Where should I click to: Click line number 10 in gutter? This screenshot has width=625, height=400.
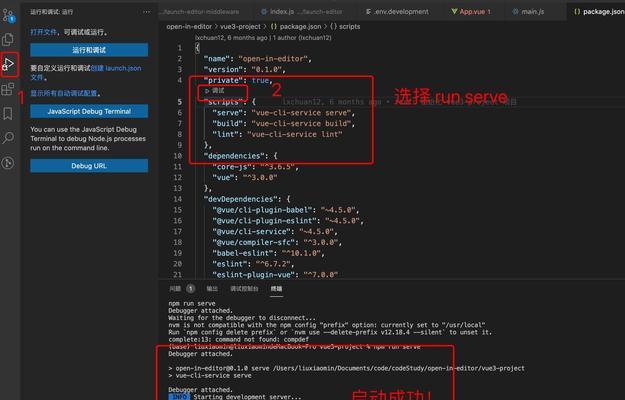(178, 156)
